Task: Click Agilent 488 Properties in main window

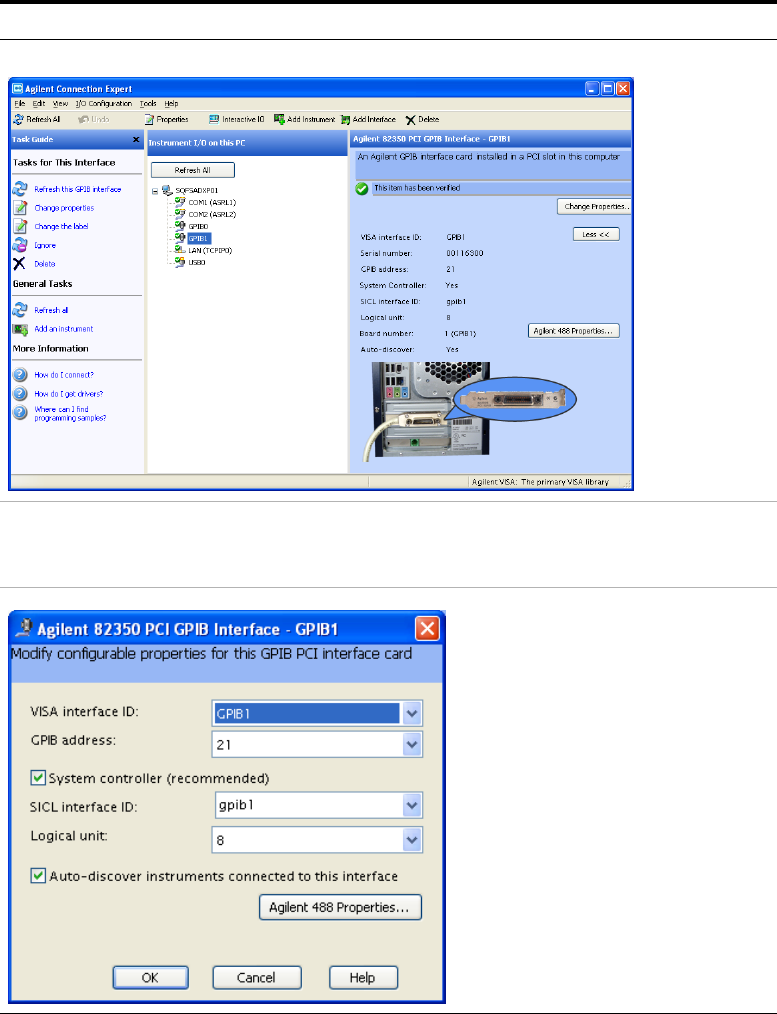Action: pyautogui.click(x=574, y=330)
